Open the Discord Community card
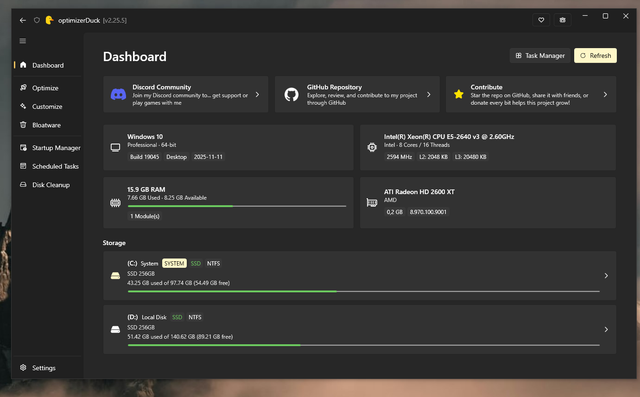The width and height of the screenshot is (640, 397). tap(186, 94)
